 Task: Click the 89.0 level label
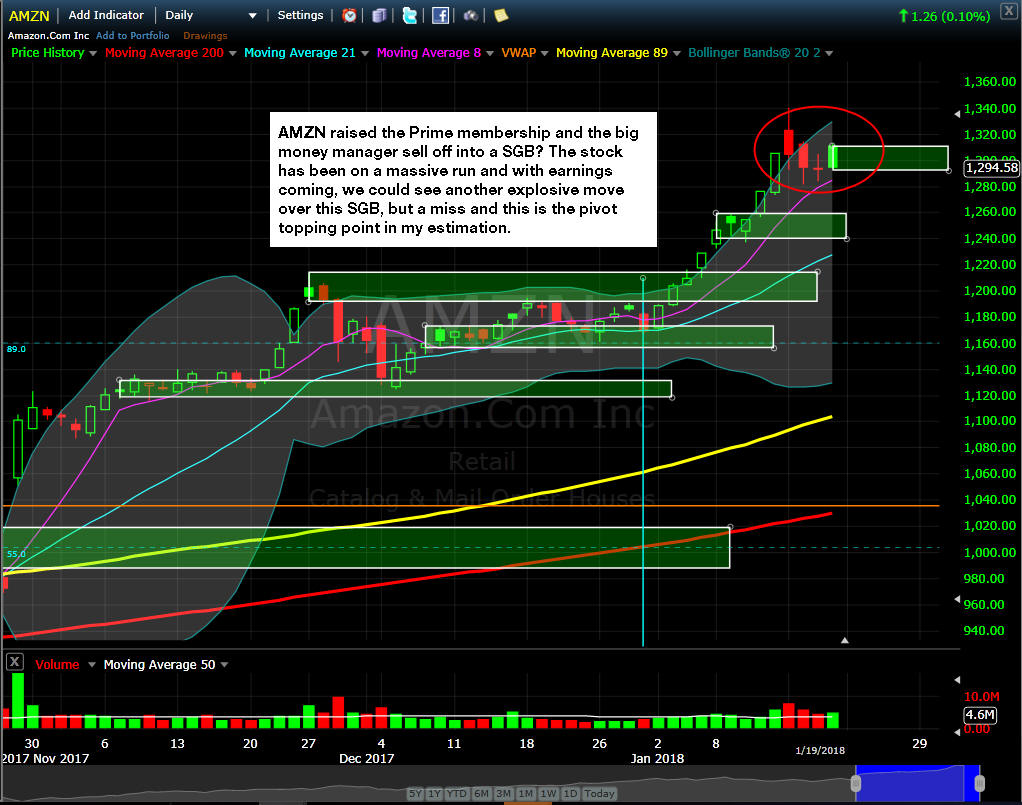pos(16,349)
